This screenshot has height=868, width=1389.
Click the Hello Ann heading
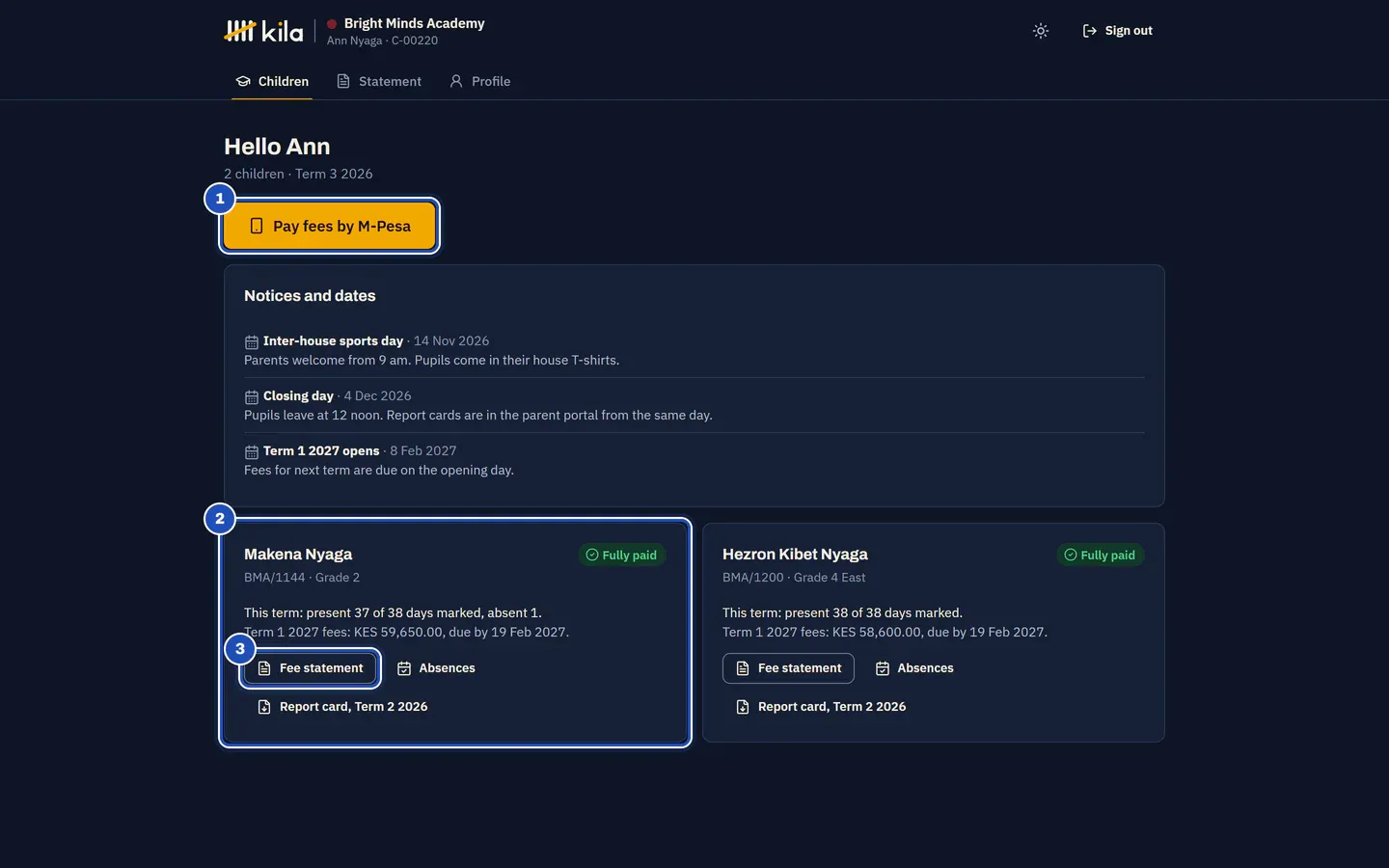(277, 147)
